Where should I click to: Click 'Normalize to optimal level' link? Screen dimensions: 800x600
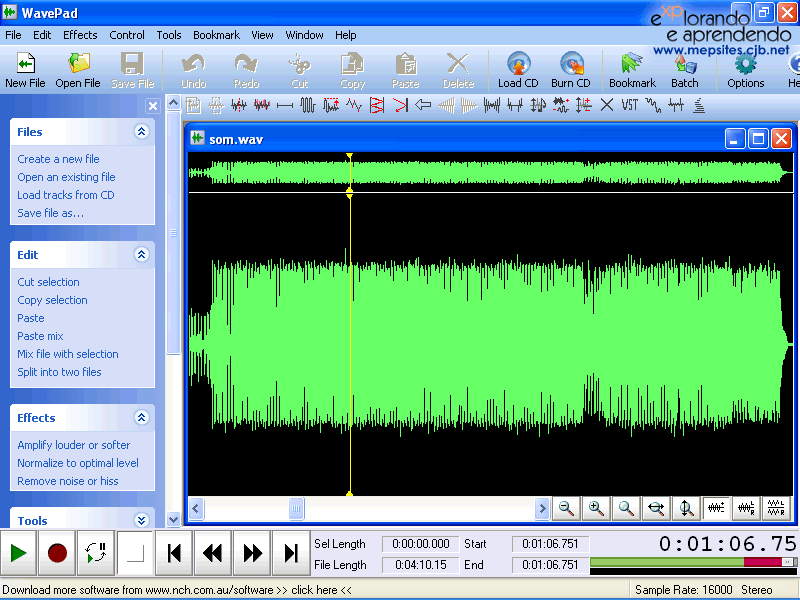tap(78, 463)
